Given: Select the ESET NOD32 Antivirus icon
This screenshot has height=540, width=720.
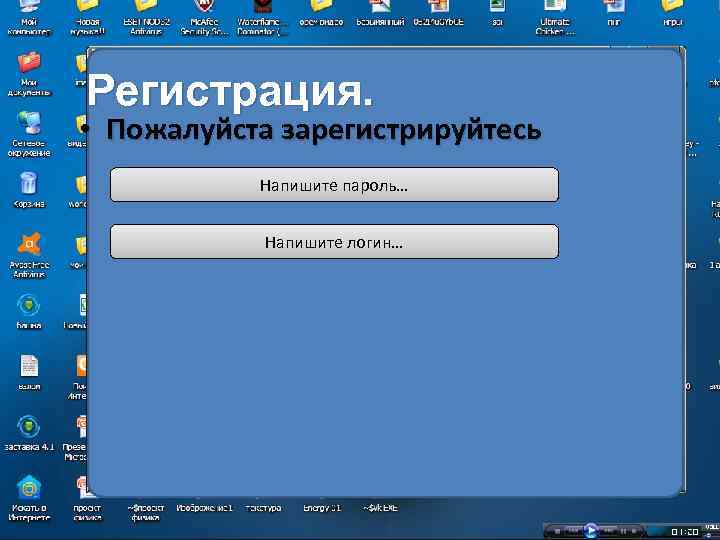Looking at the screenshot, I should pyautogui.click(x=146, y=17).
